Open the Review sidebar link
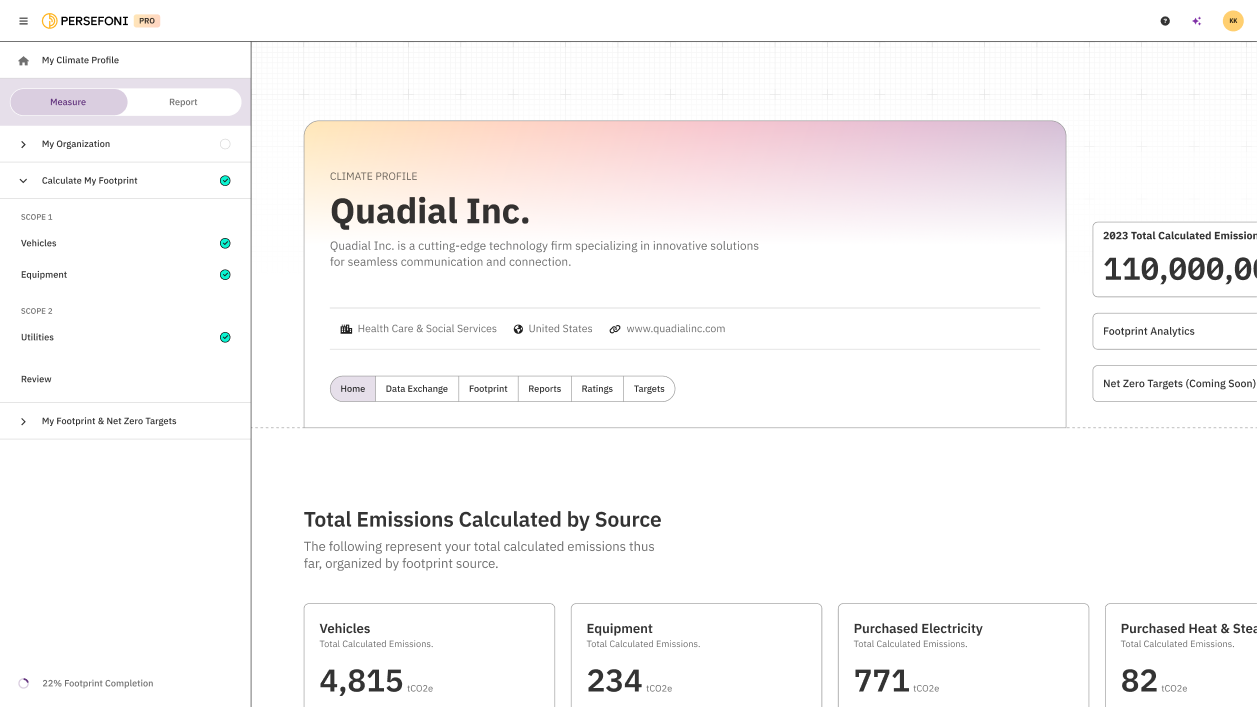This screenshot has width=1257, height=707. tap(36, 379)
